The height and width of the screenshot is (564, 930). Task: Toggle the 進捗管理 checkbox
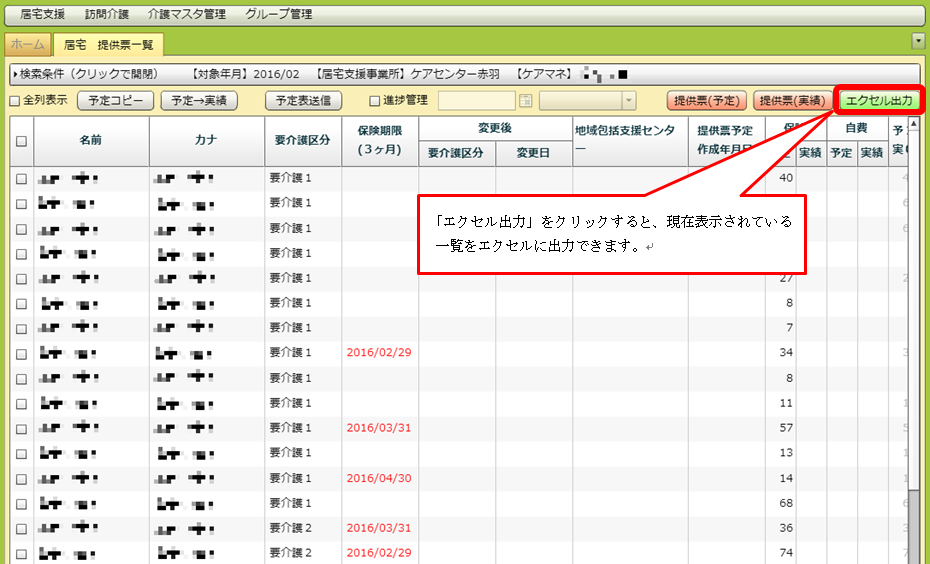pos(375,101)
